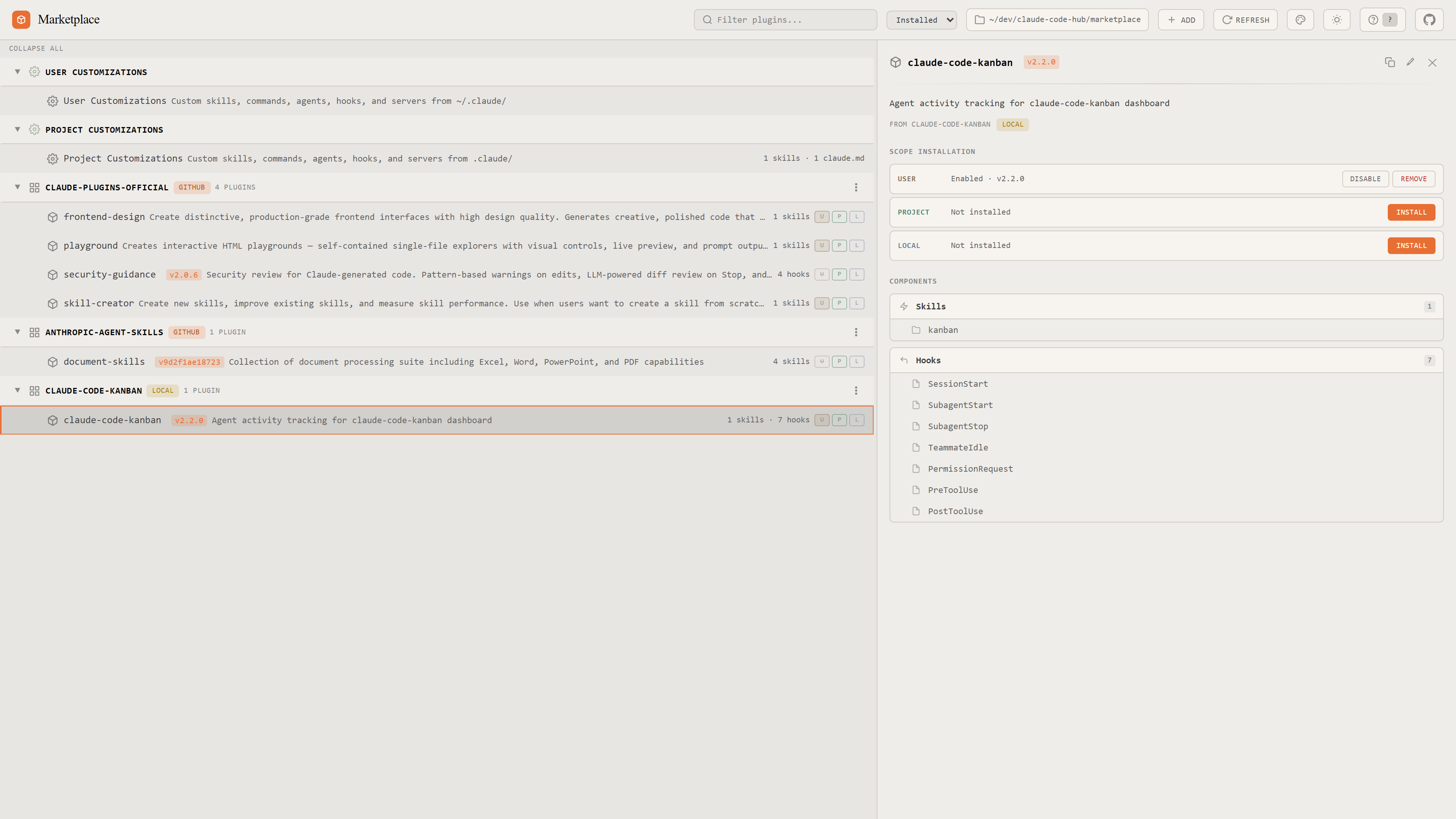Collapse the USER CUSTOMIZATIONS section

17,72
